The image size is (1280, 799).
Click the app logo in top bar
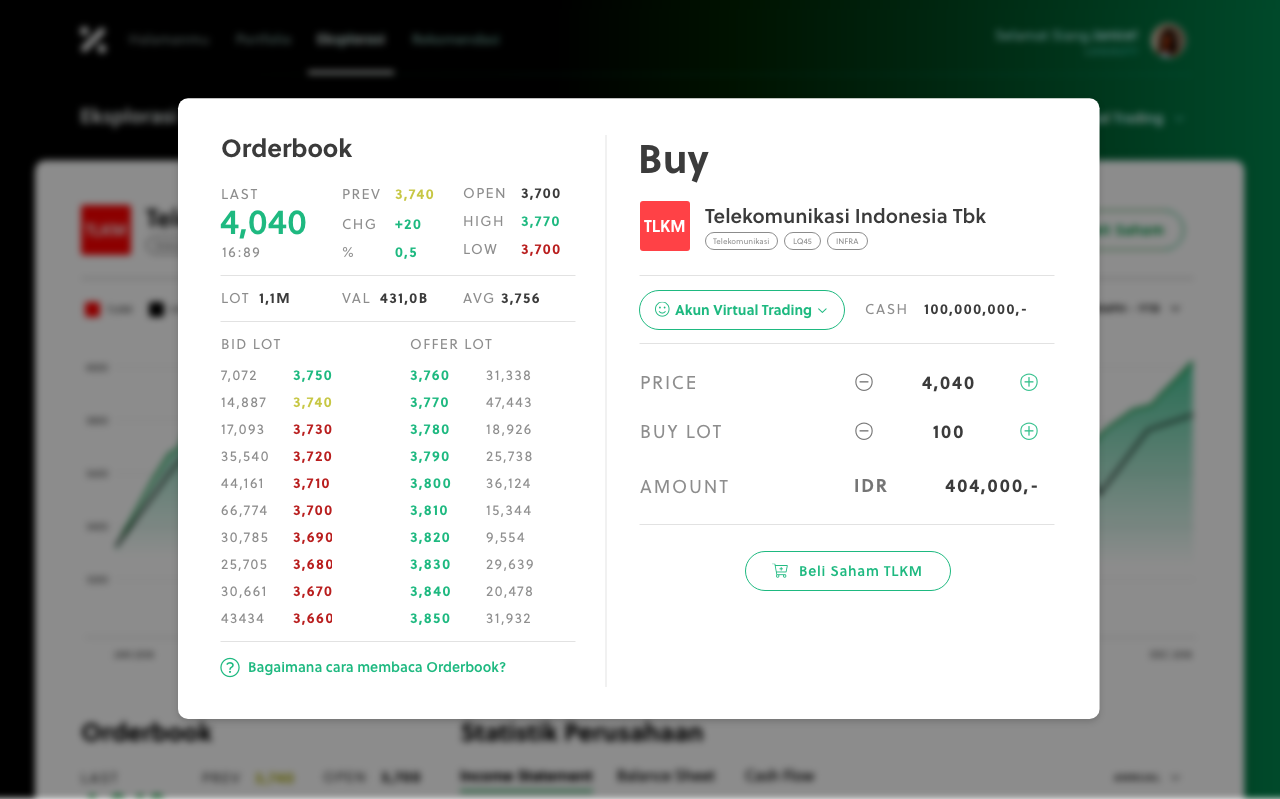pyautogui.click(x=93, y=40)
